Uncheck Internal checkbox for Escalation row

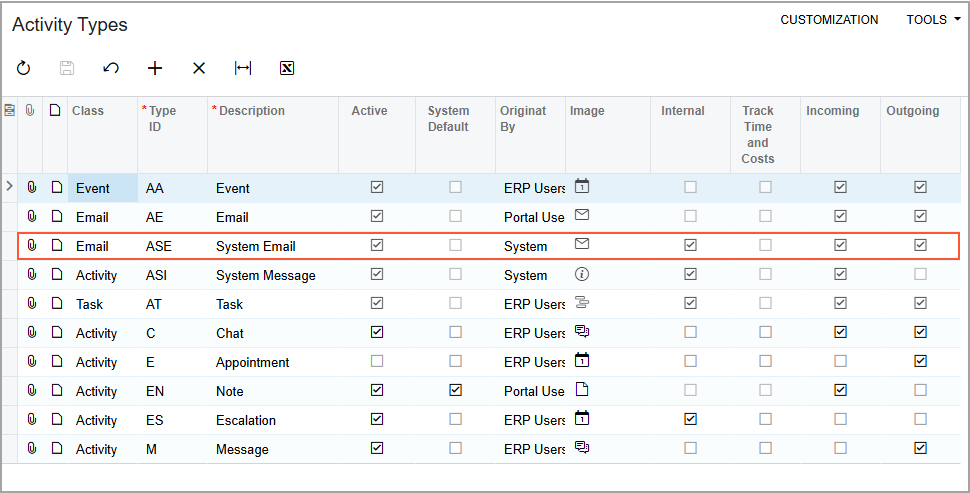coord(690,419)
